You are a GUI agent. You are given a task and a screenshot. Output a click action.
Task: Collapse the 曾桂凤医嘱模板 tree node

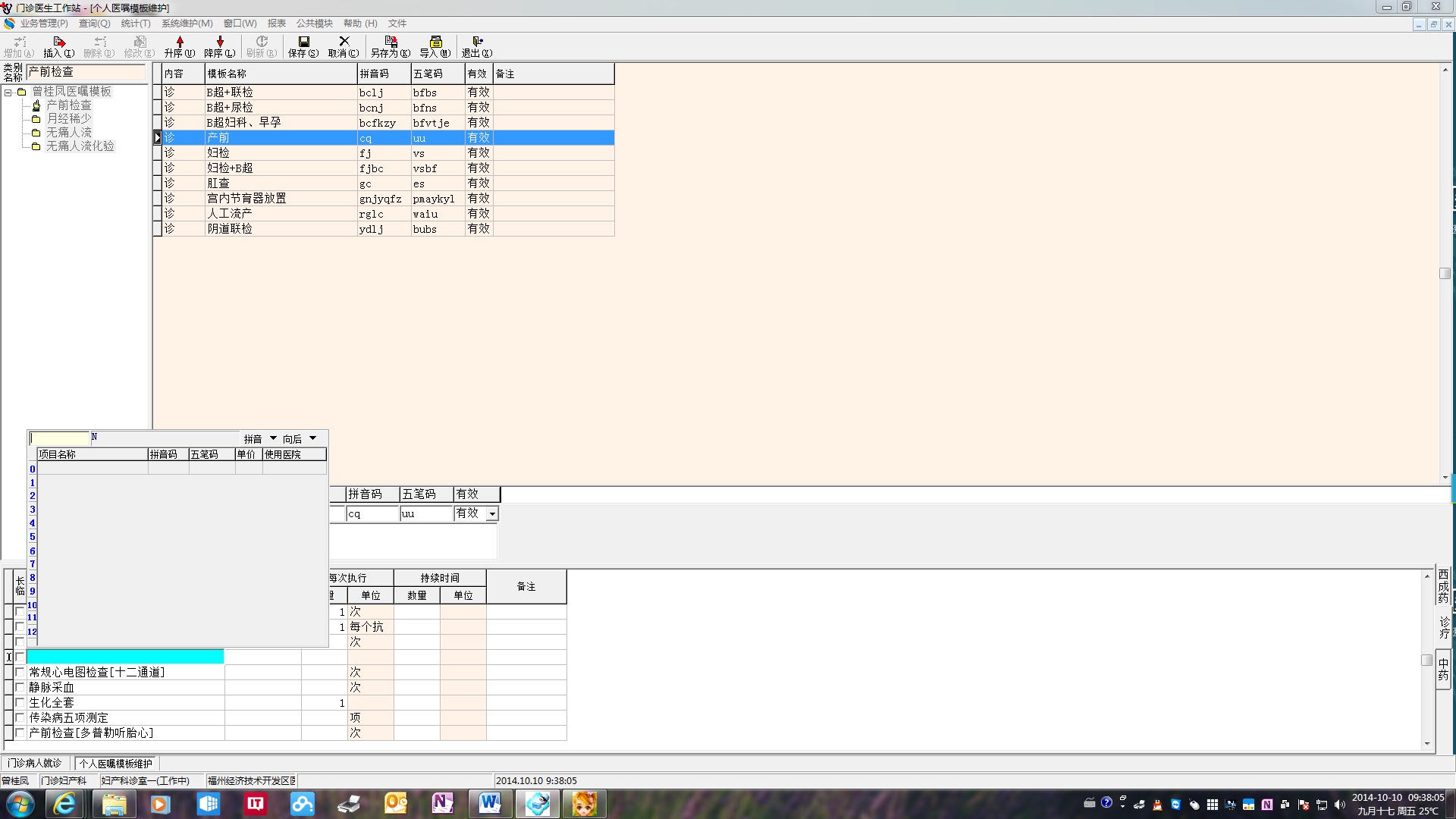(x=8, y=93)
